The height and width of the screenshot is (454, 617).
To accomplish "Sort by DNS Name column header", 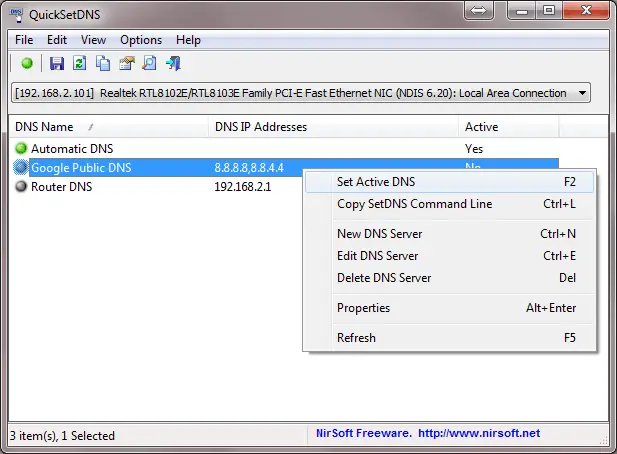I will click(108, 127).
